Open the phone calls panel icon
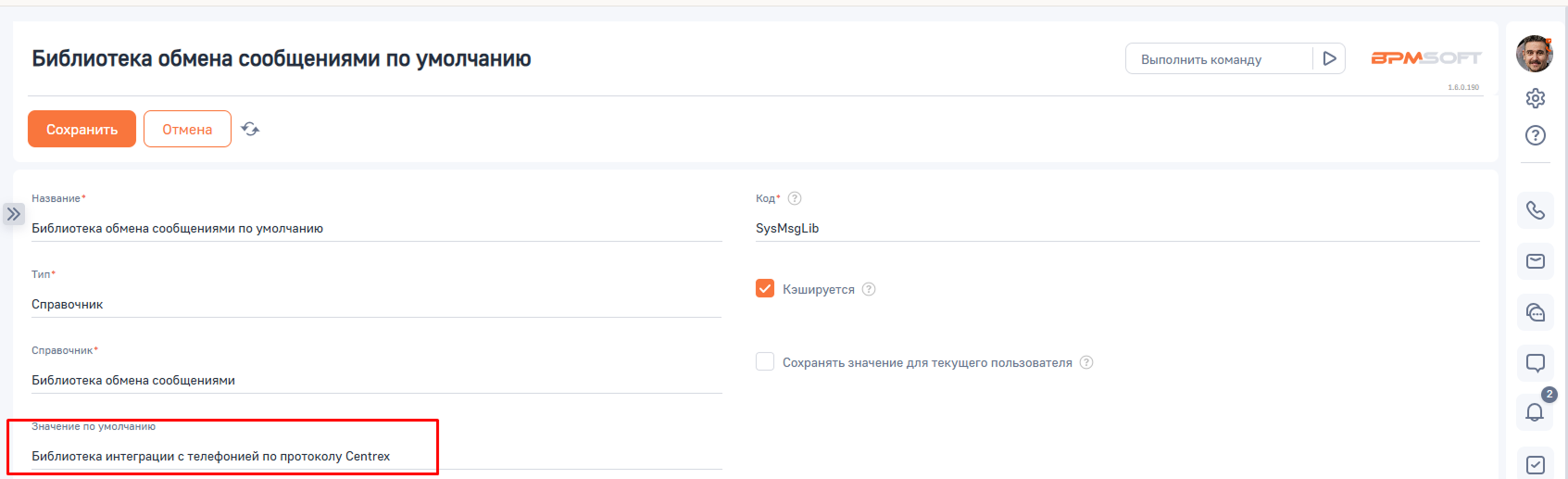Viewport: 1568px width, 479px height. pos(1536,210)
